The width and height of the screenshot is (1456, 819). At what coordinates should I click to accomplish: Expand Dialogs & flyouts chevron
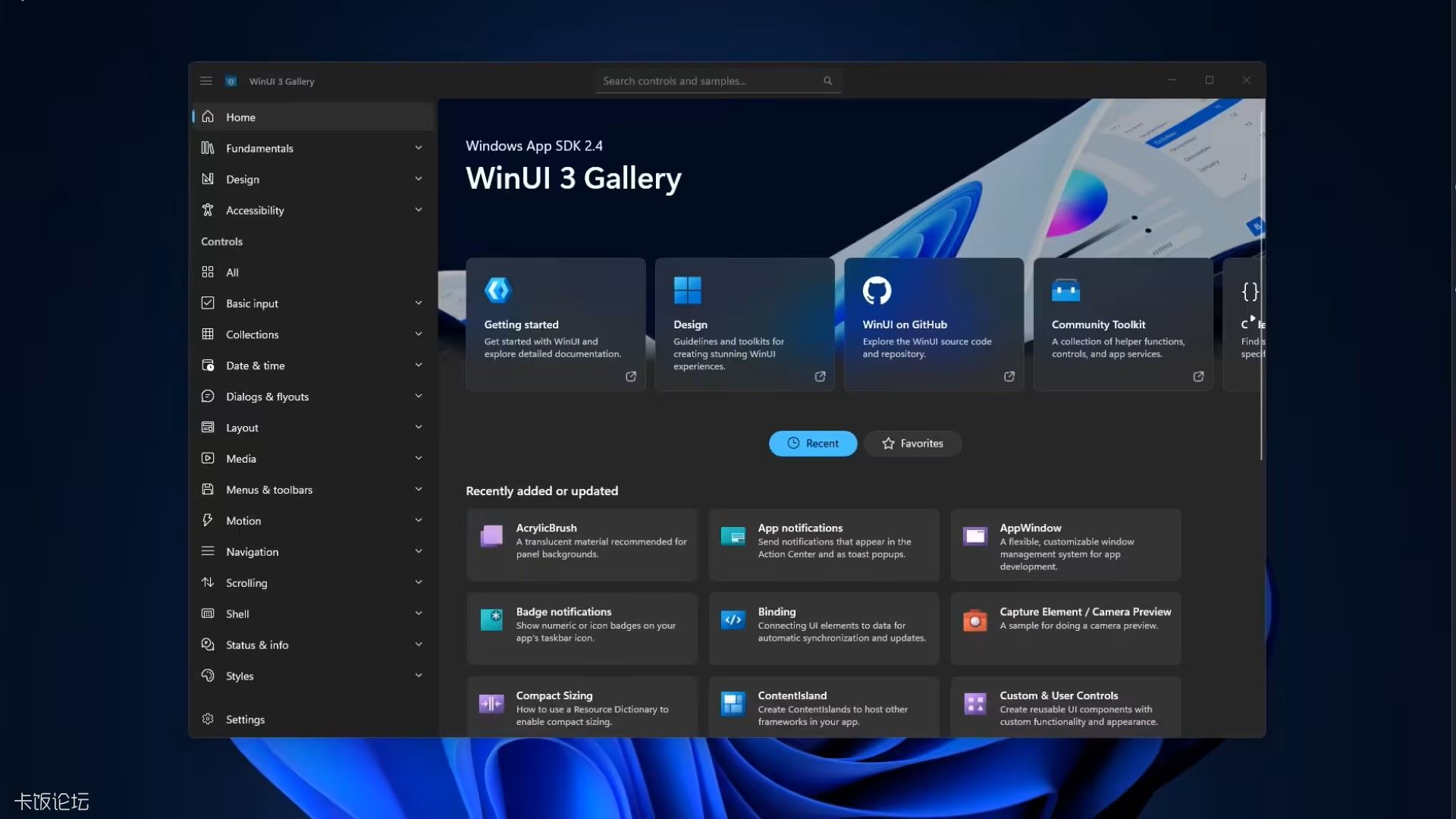point(419,397)
